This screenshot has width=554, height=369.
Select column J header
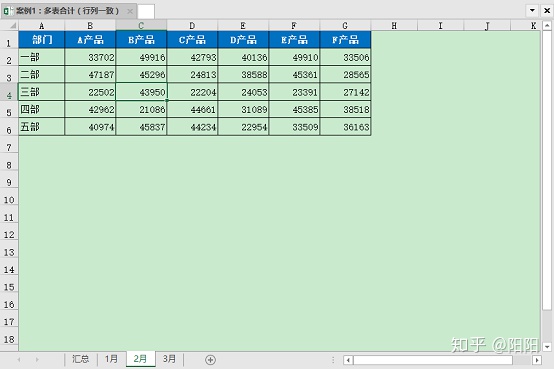click(x=487, y=26)
